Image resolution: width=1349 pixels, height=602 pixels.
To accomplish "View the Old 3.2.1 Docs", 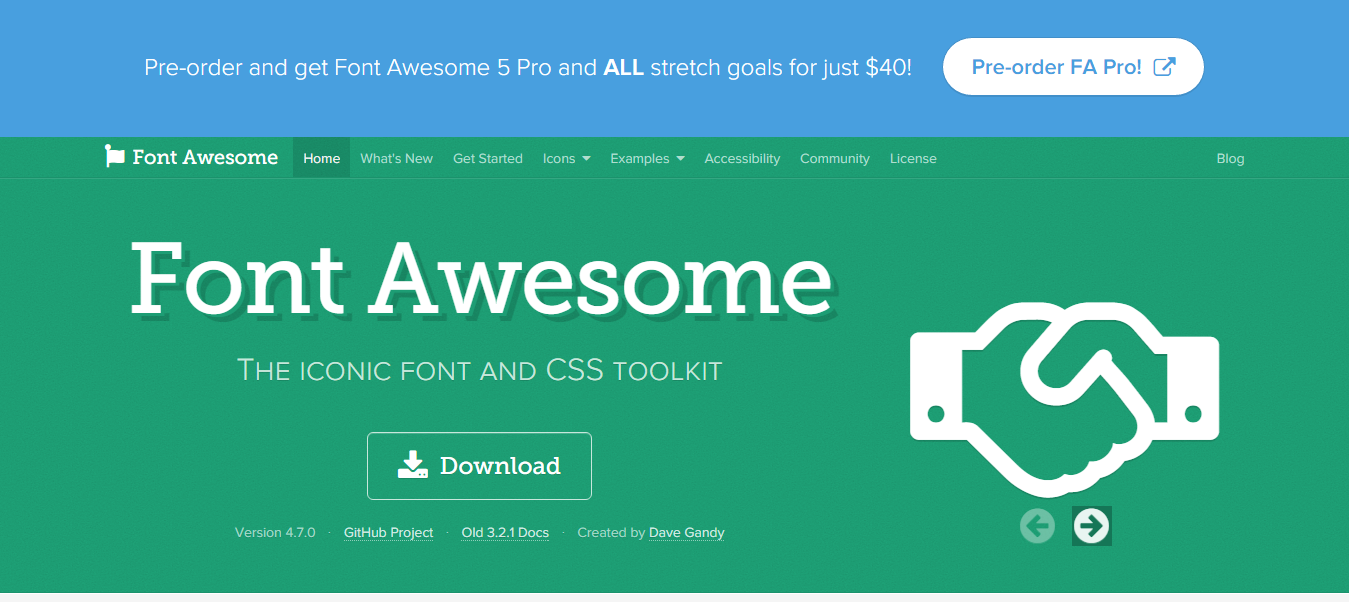I will (505, 532).
